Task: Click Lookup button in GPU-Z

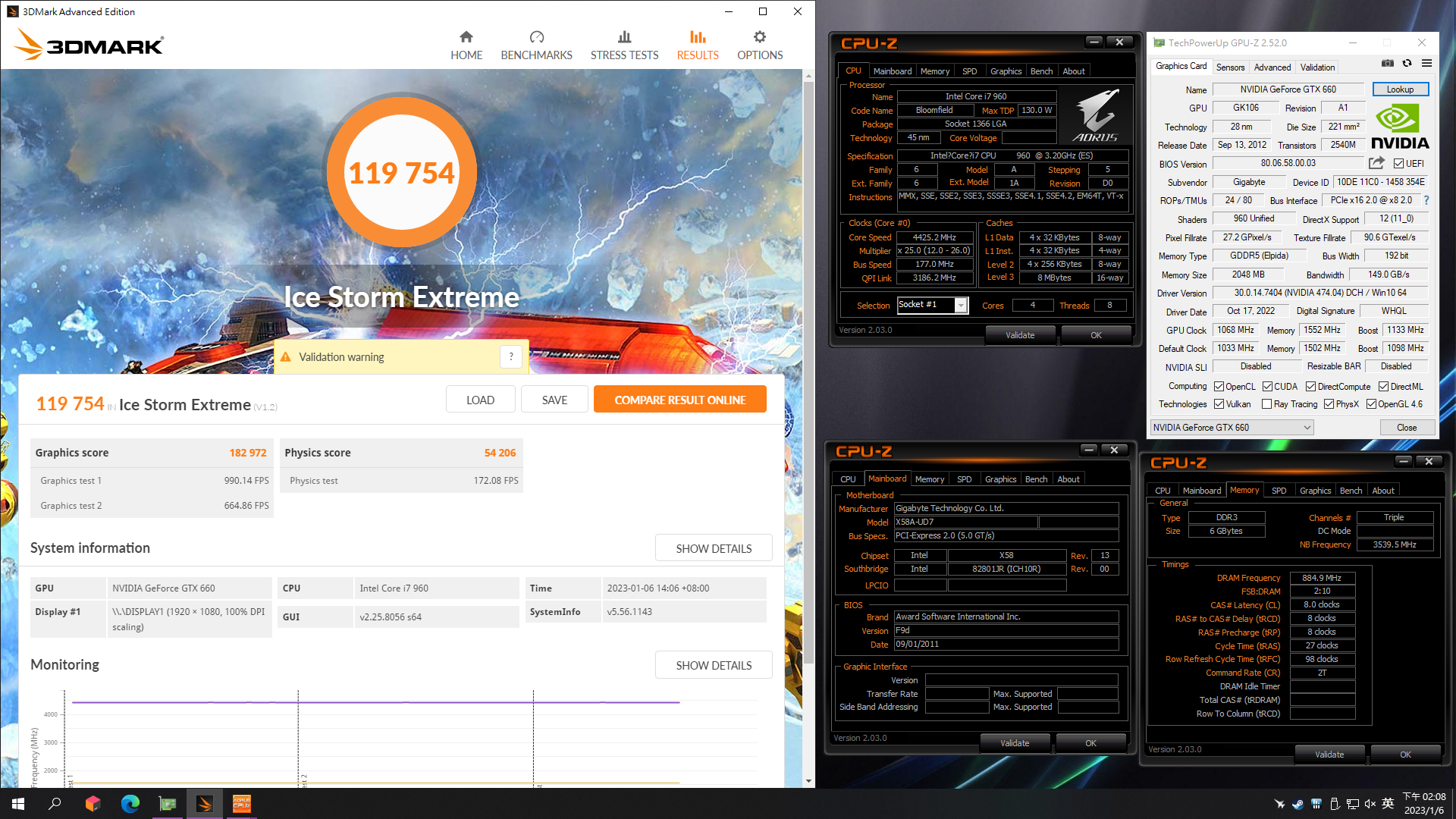Action: click(x=1400, y=89)
